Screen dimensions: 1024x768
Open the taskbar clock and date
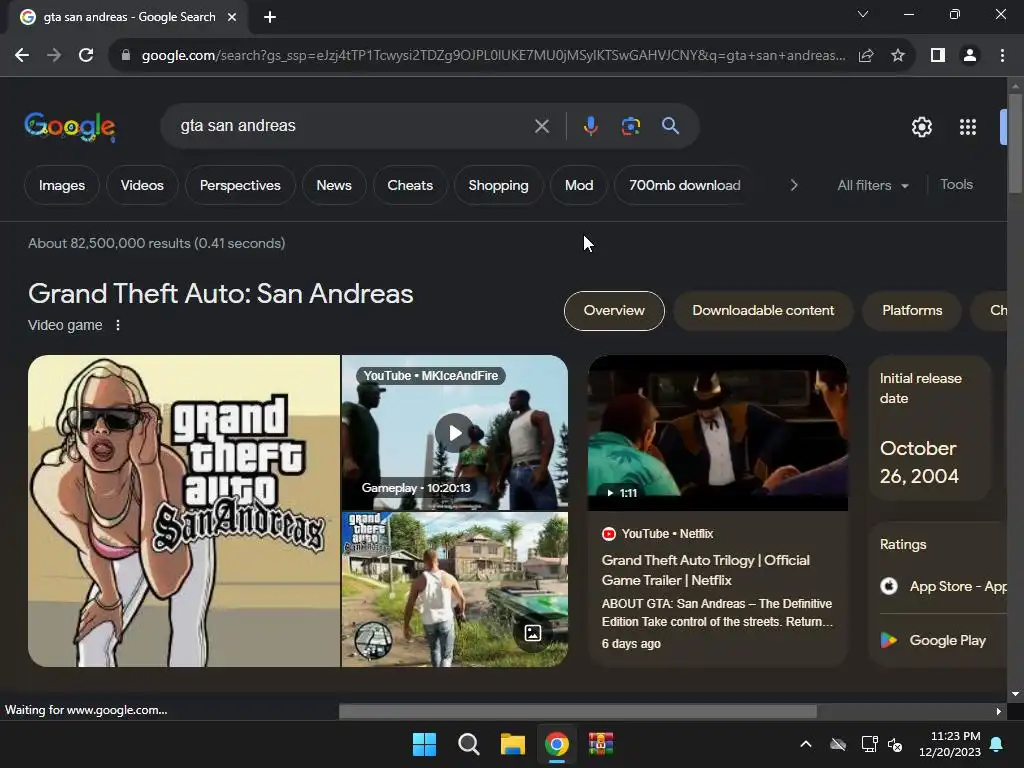click(950, 744)
